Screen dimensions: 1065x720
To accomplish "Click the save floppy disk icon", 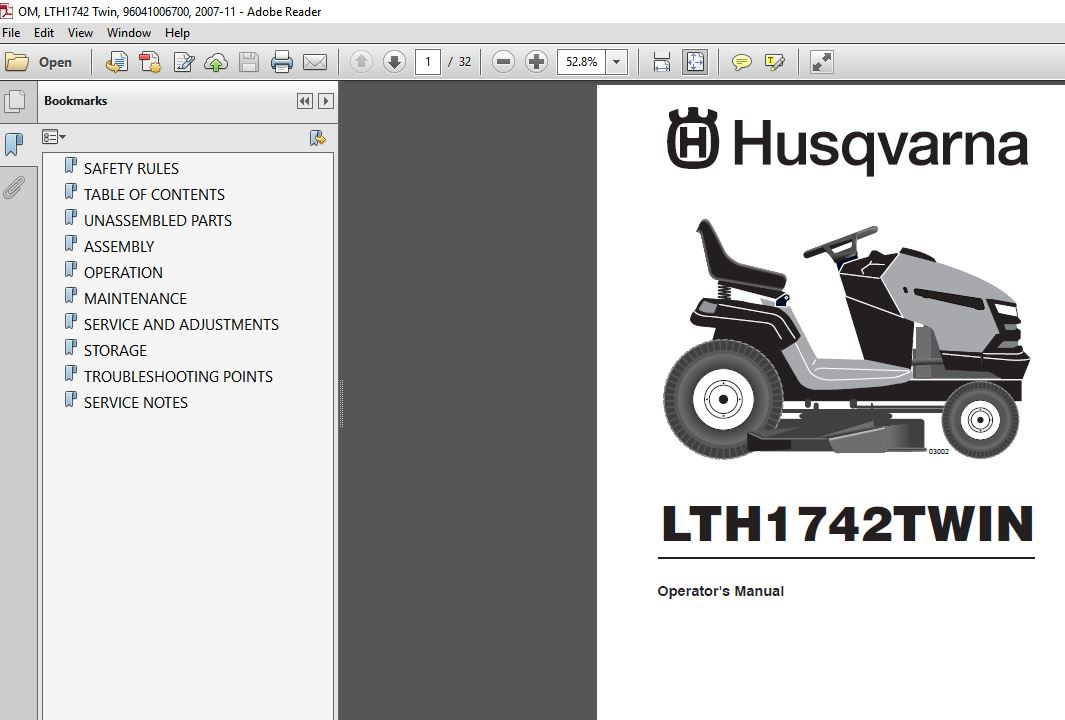I will 249,62.
